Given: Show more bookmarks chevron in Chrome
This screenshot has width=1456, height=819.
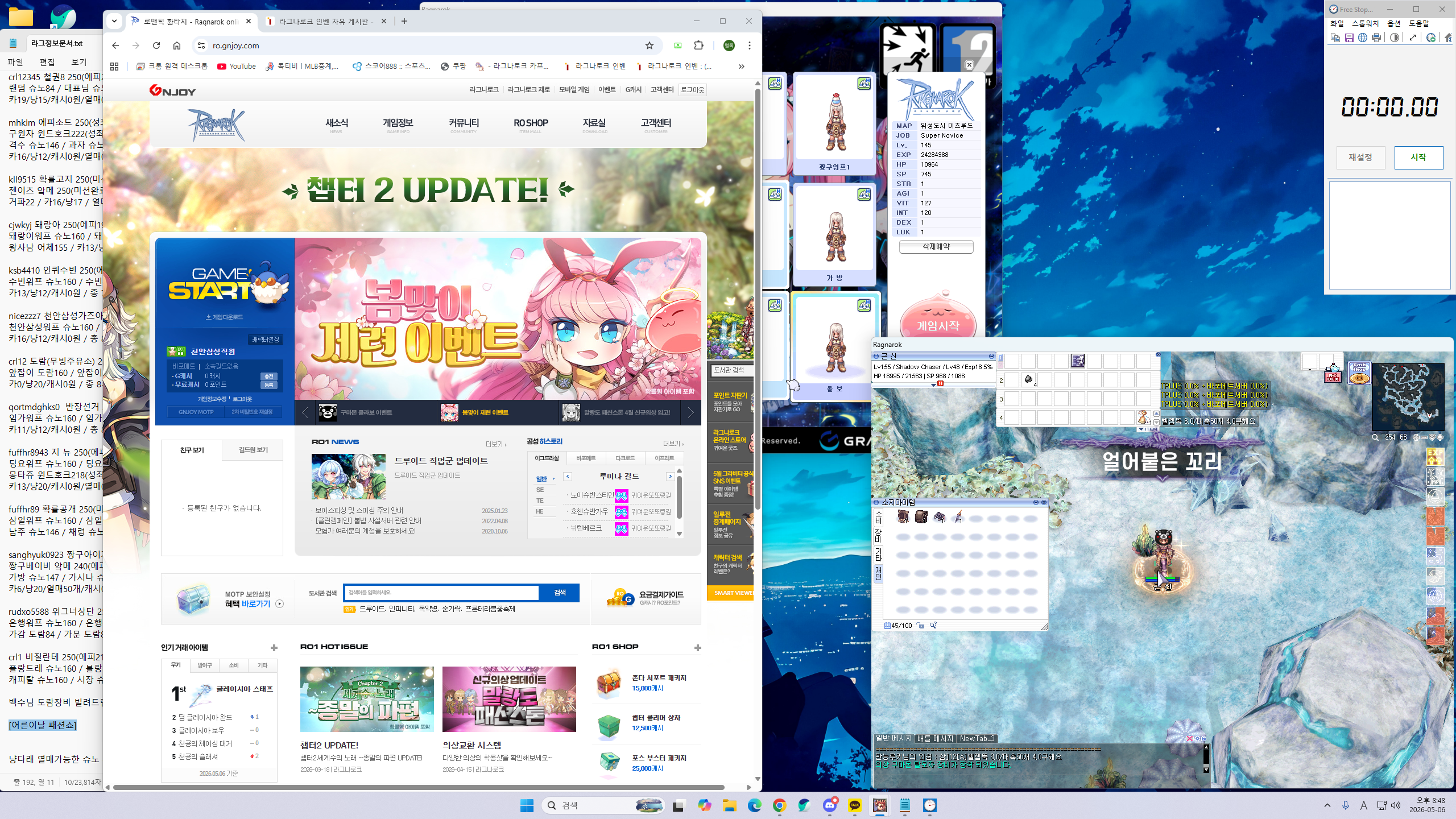Looking at the screenshot, I should (x=741, y=67).
